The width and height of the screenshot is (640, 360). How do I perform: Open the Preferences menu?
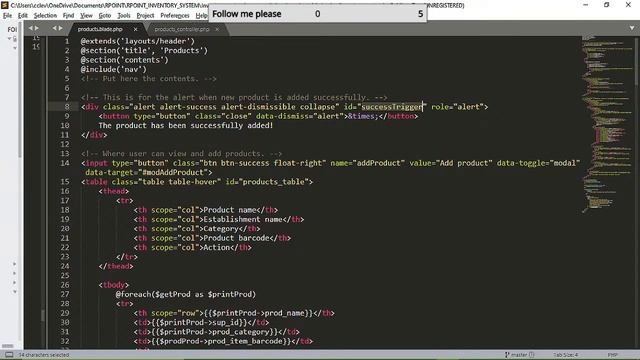[x=175, y=16]
